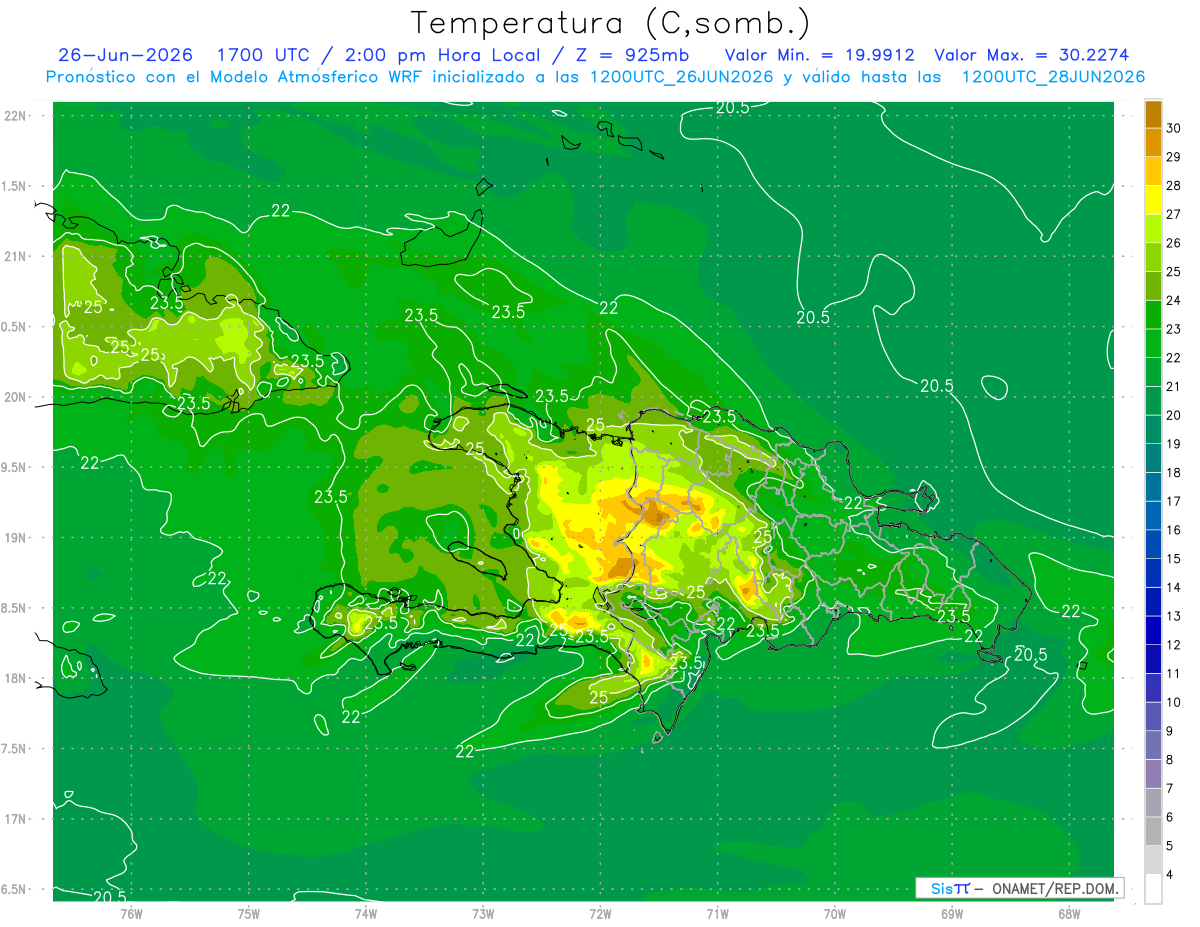
Task: Click the colorbar label "18"
Action: tap(1175, 473)
